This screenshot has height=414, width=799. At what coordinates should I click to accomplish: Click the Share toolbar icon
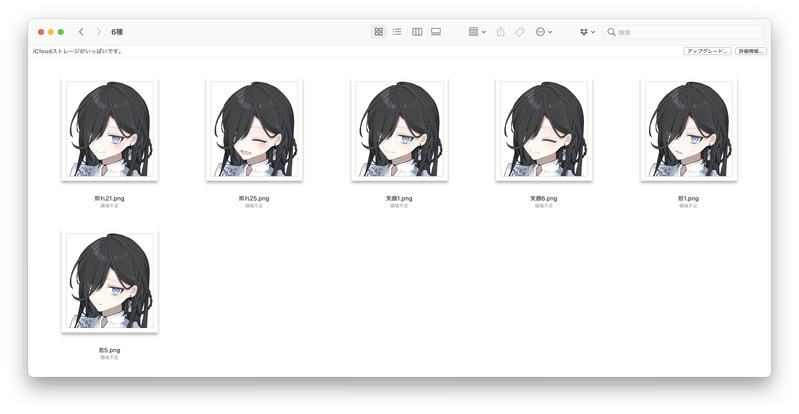coord(500,32)
